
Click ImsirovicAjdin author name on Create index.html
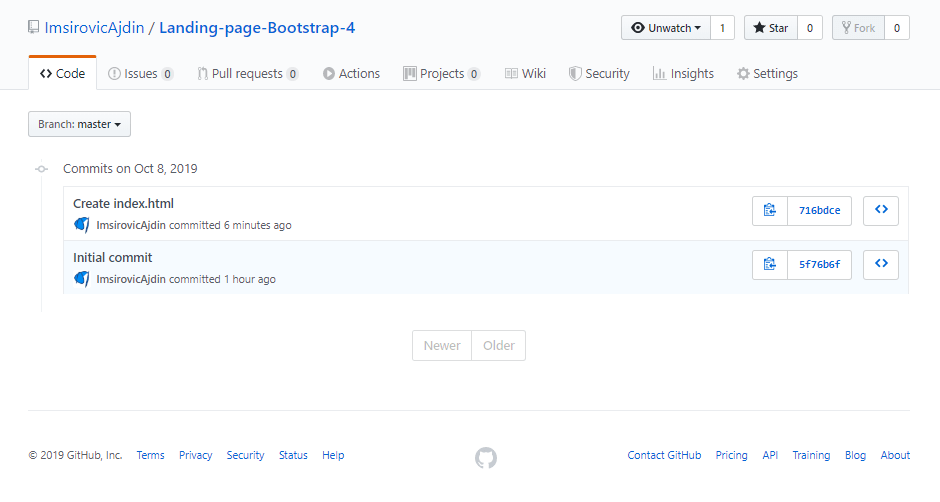[x=131, y=225]
